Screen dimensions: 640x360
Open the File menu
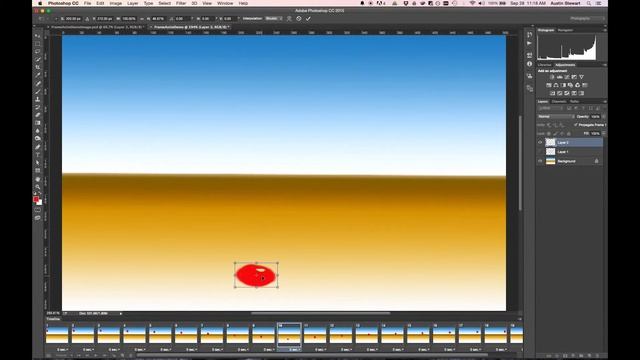(x=87, y=3)
